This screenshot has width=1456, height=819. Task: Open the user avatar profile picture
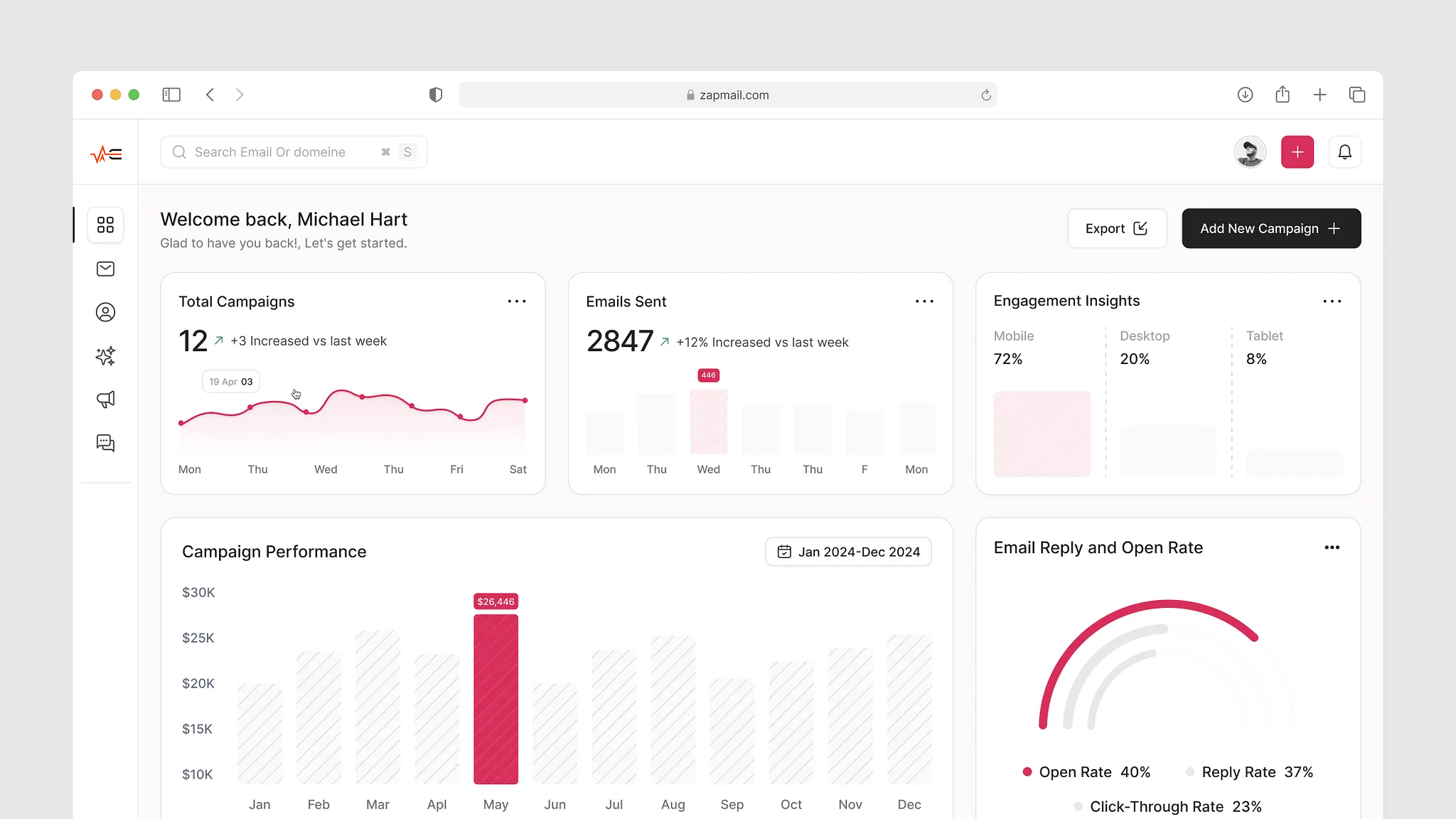(x=1249, y=152)
